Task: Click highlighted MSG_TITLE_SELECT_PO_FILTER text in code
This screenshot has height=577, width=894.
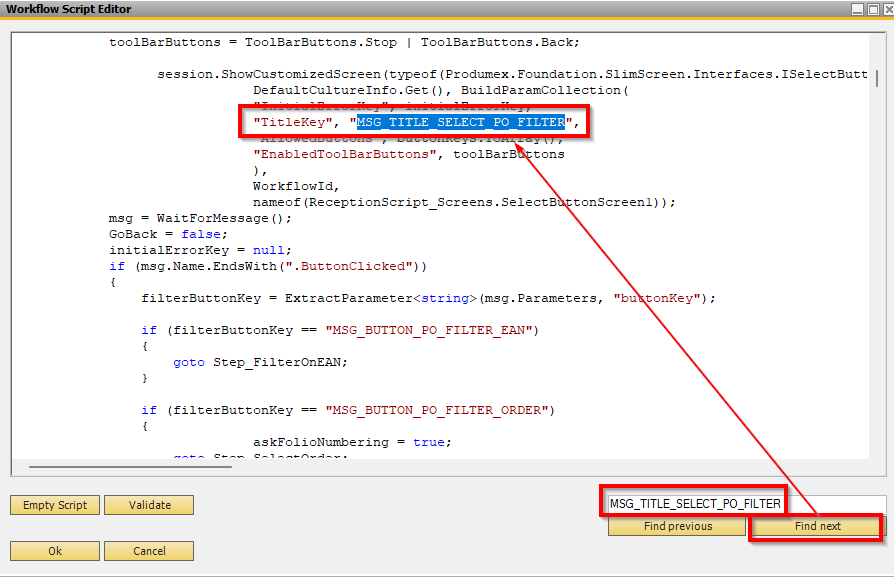Action: [461, 122]
